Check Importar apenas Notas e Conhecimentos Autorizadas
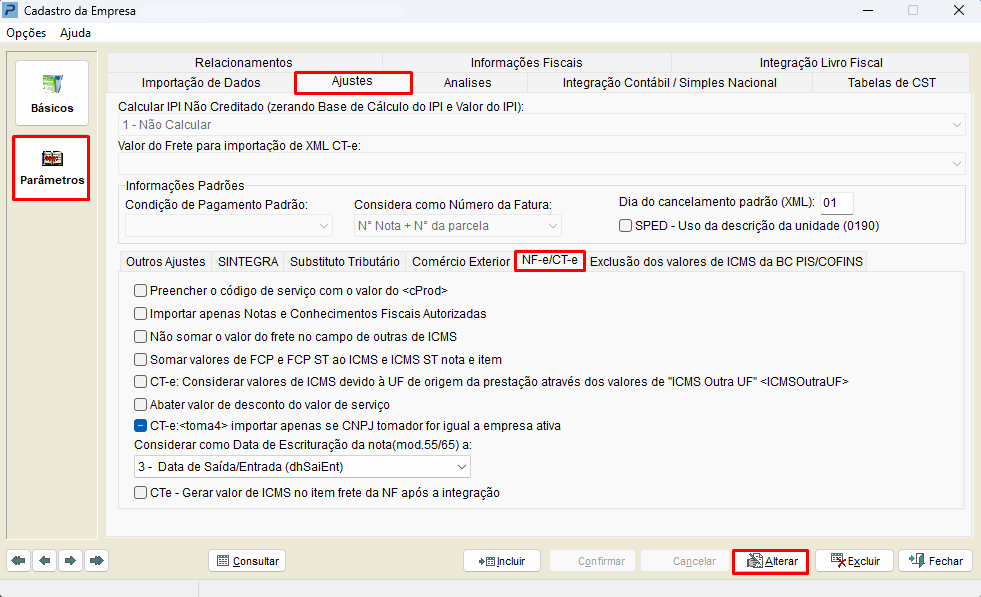The width and height of the screenshot is (981, 597). coord(141,314)
